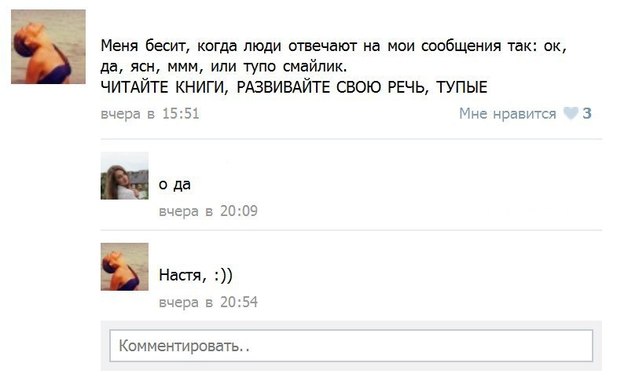Screen dimensions: 617x385
Task: Open the post author's large avatar
Action: pos(48,46)
